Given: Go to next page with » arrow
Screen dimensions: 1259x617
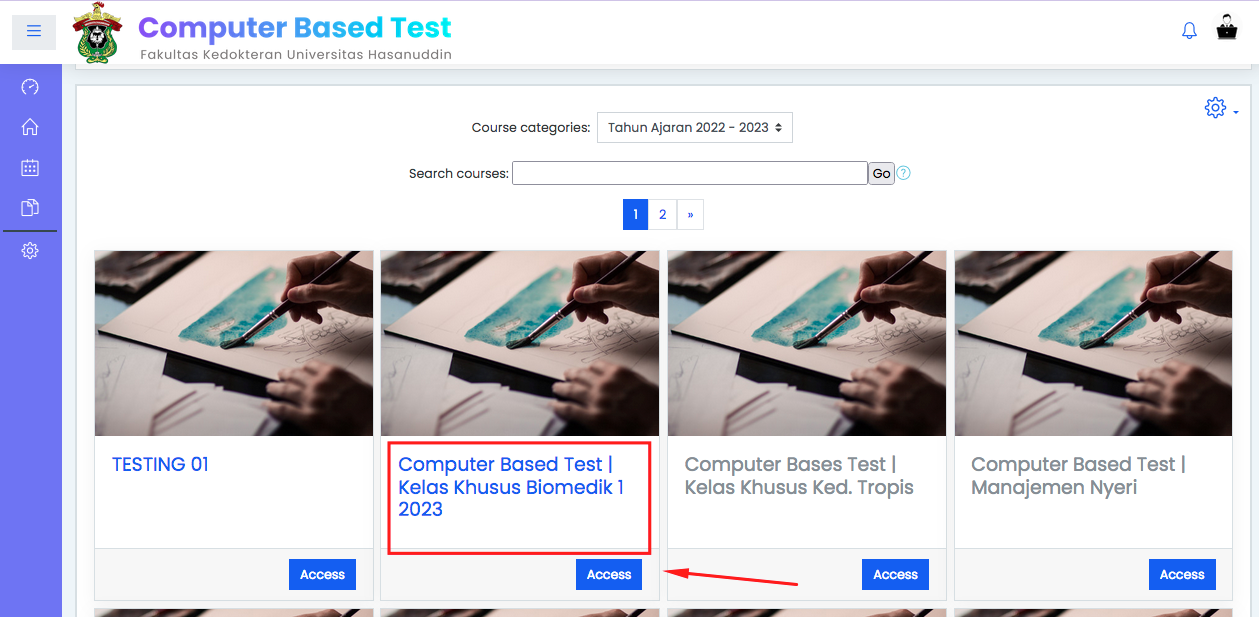Looking at the screenshot, I should [x=690, y=214].
